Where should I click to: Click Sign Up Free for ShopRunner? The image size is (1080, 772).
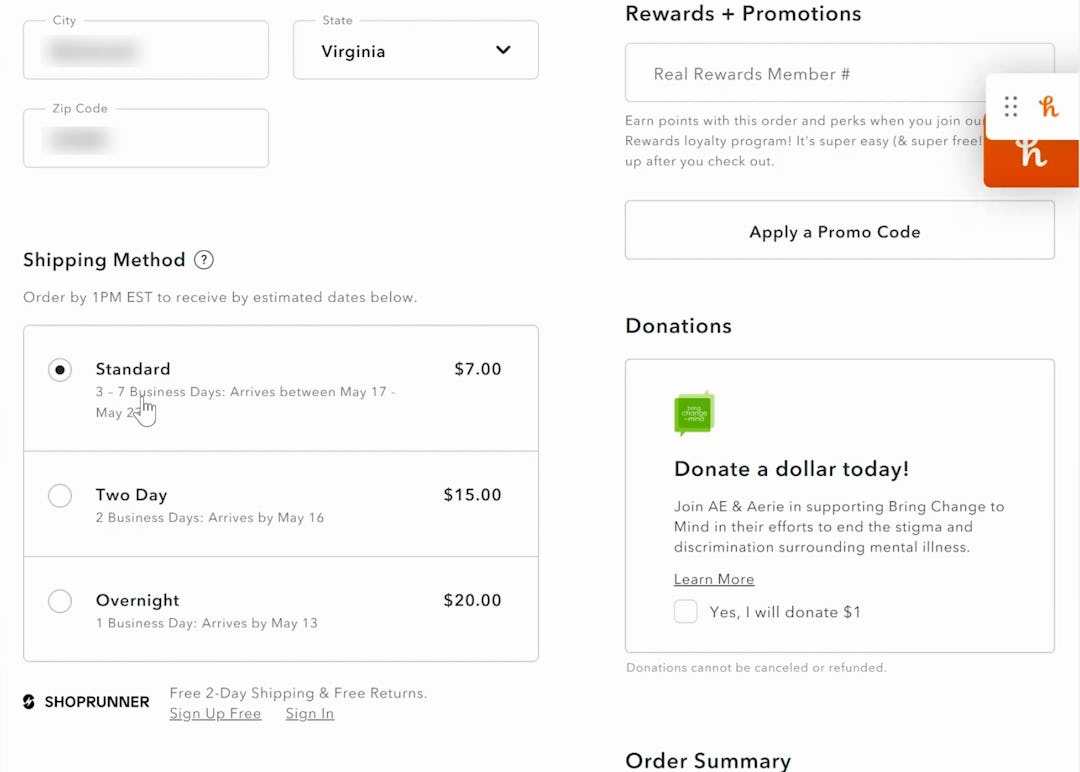point(215,713)
